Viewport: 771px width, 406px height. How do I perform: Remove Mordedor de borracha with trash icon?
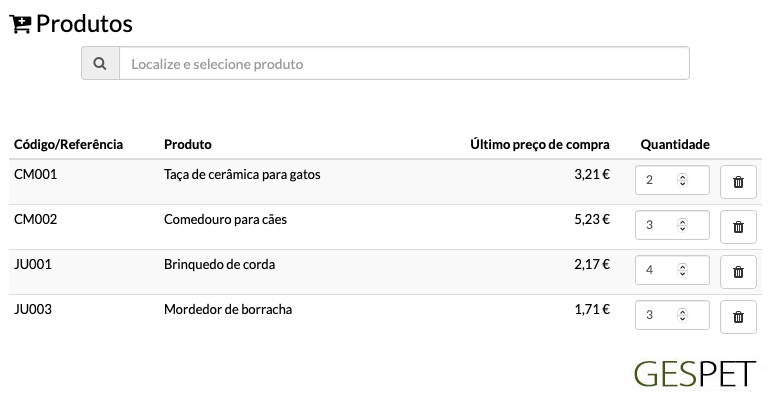tap(738, 317)
